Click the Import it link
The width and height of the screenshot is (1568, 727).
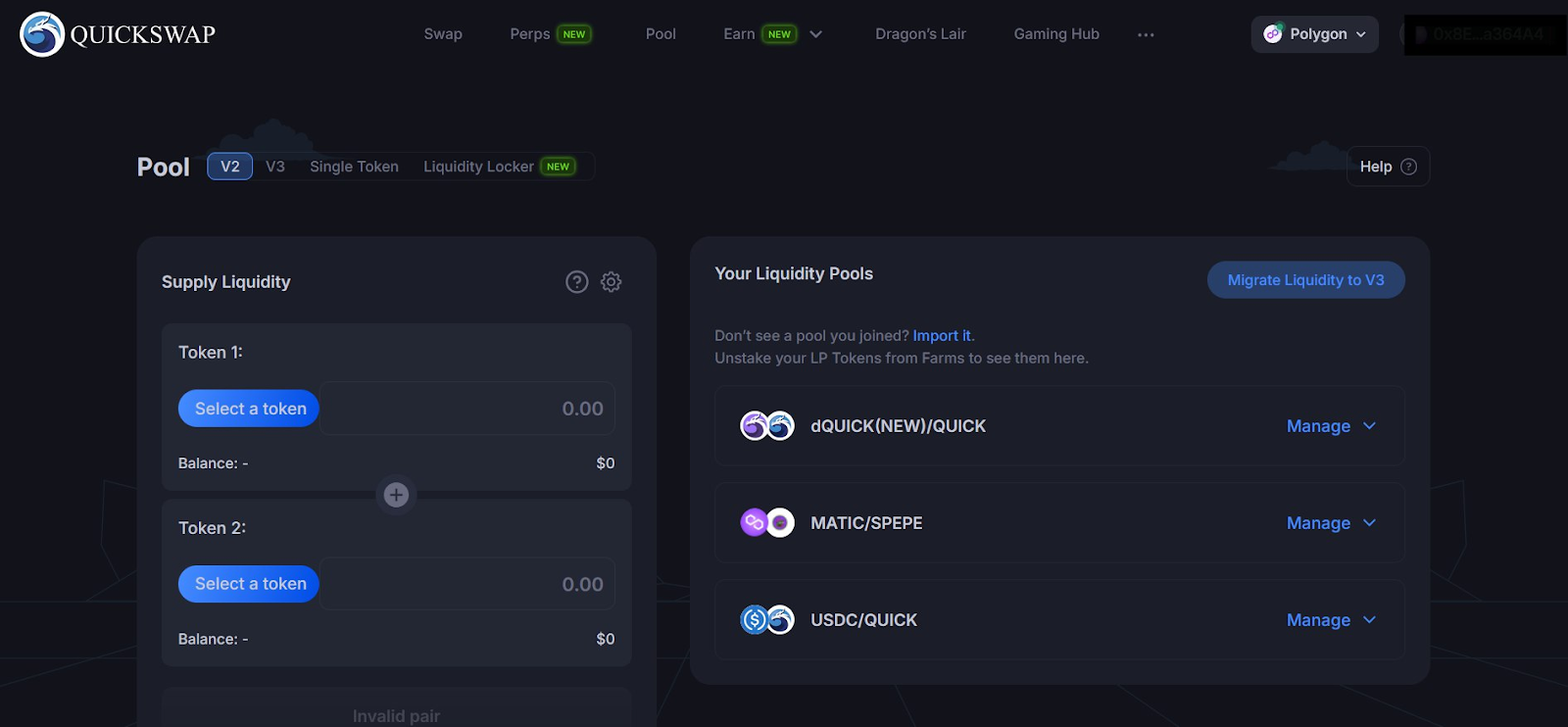coord(942,336)
